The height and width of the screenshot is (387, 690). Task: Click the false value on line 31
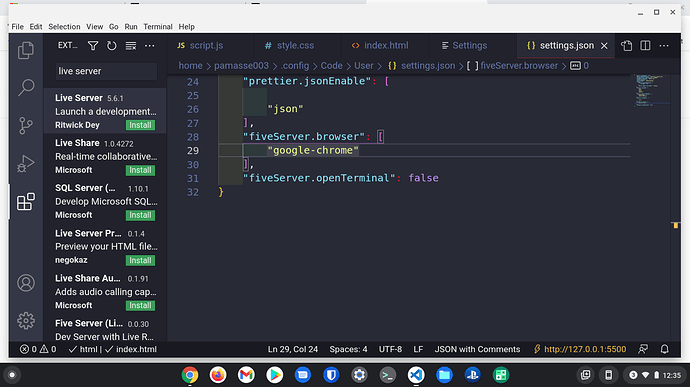coord(423,178)
